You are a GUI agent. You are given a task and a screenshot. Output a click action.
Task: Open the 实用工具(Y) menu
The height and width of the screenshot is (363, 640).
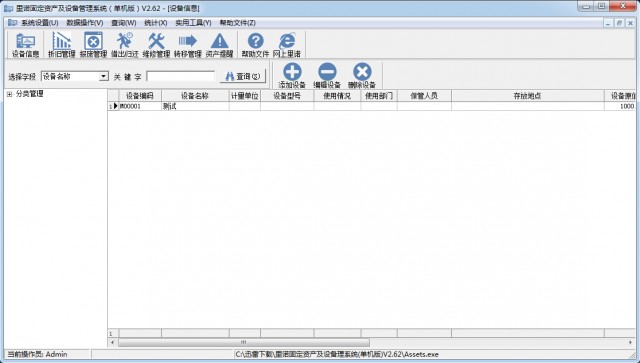(x=193, y=23)
